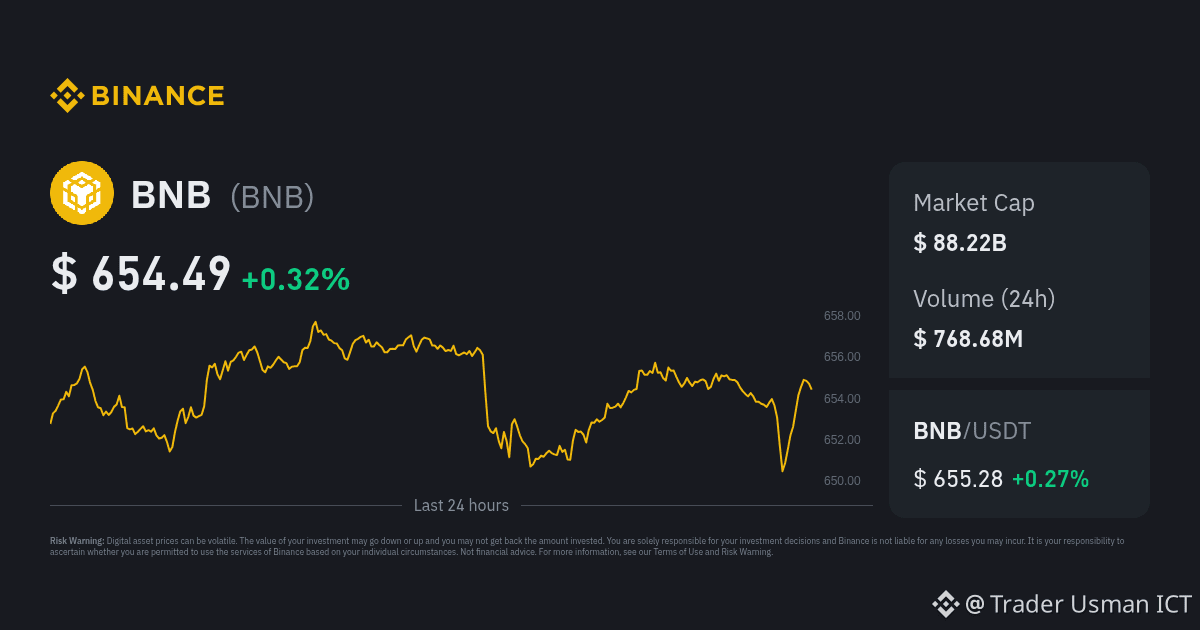Click the 656.00 axis label

pyautogui.click(x=842, y=357)
